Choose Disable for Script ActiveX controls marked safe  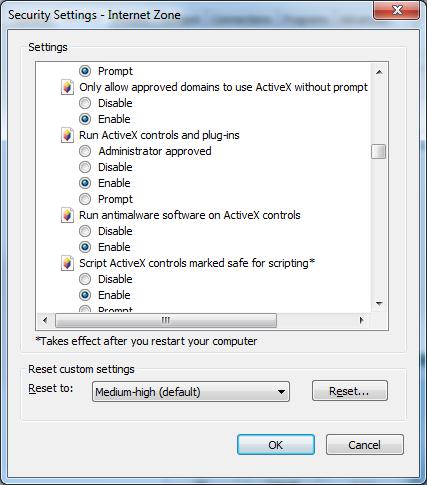coord(85,279)
